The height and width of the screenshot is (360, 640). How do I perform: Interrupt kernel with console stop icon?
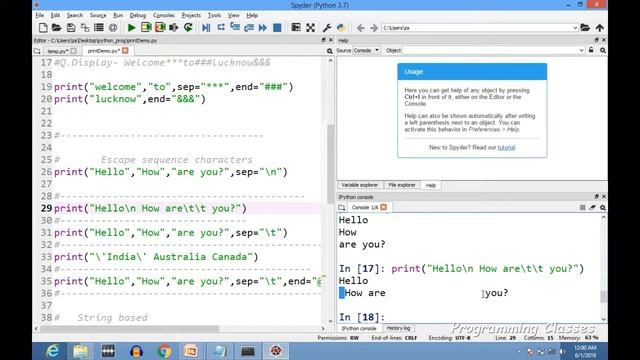582,207
